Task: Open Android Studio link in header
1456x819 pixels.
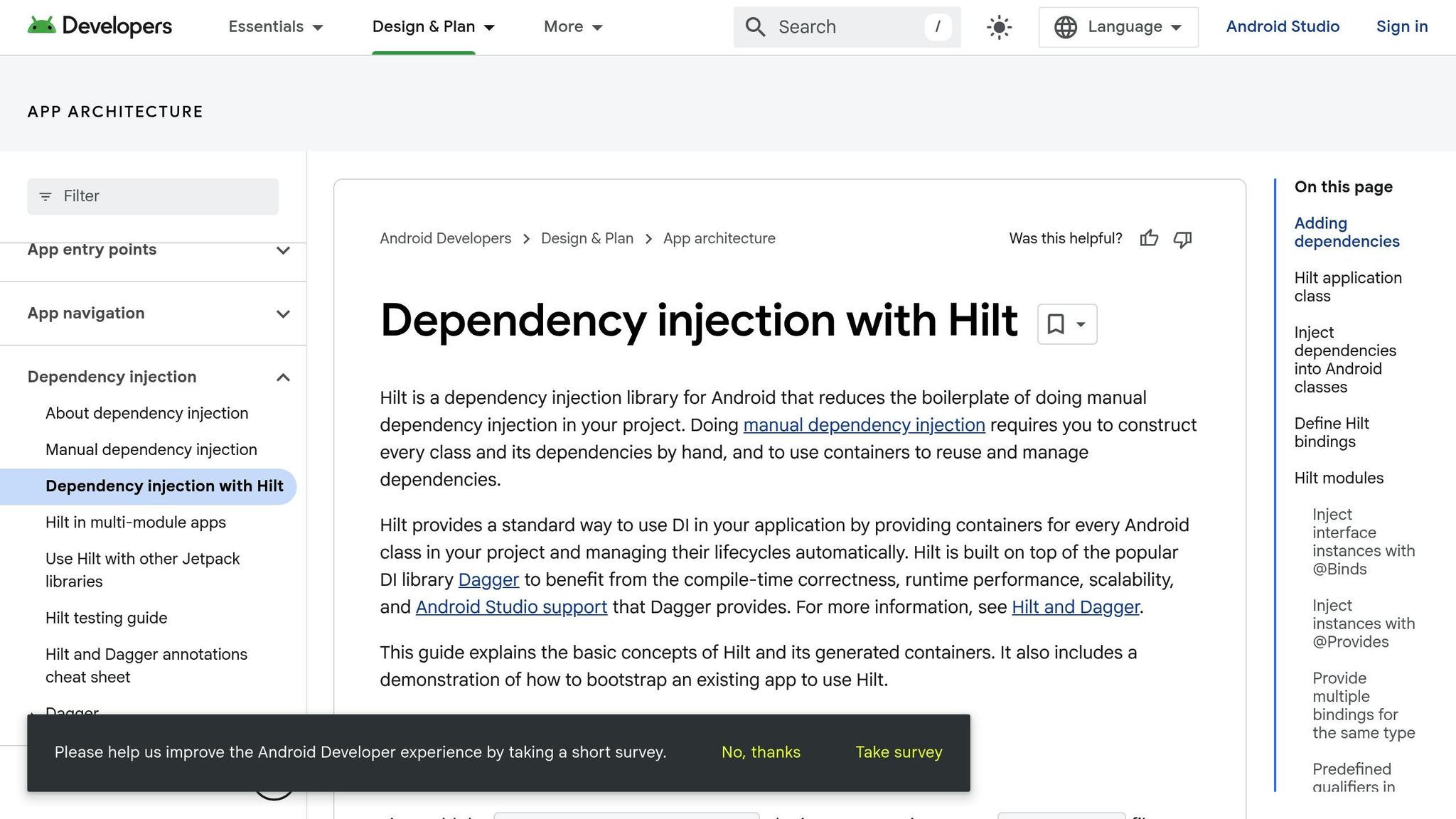Action: click(1283, 26)
